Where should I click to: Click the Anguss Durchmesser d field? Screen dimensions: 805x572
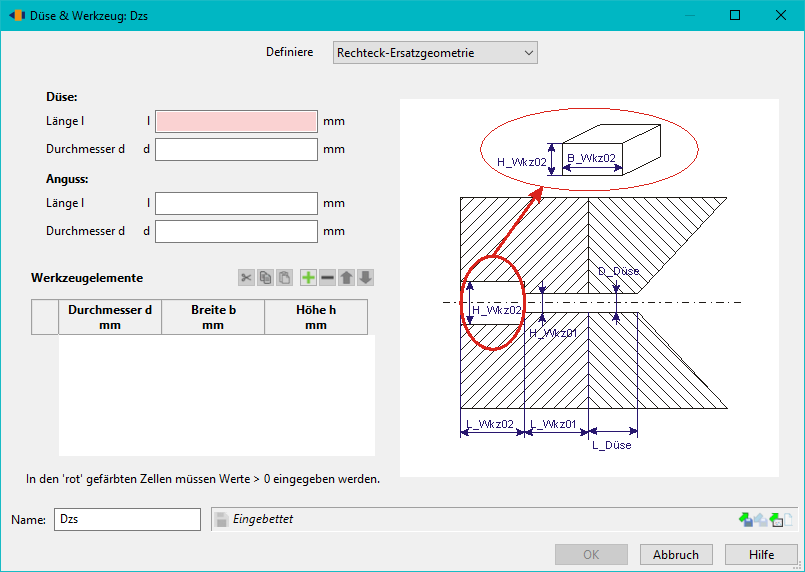(236, 231)
